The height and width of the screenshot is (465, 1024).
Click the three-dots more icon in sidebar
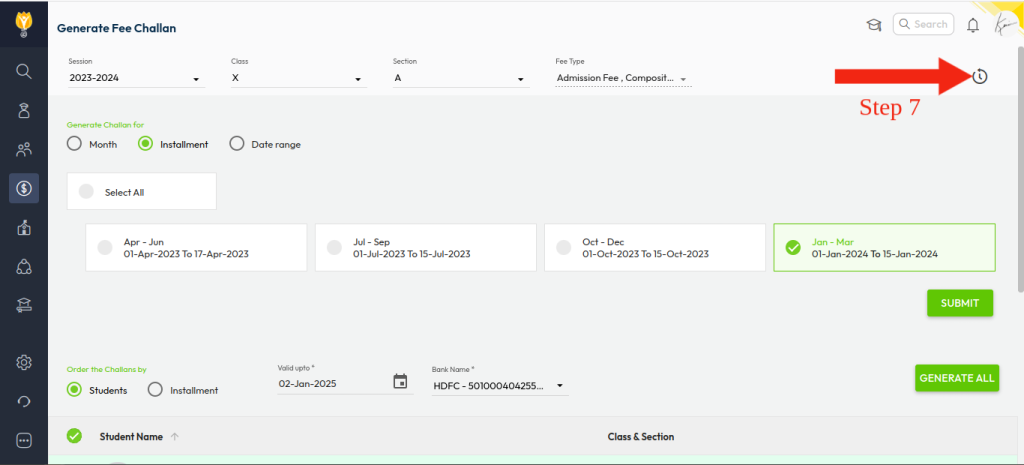tap(24, 440)
